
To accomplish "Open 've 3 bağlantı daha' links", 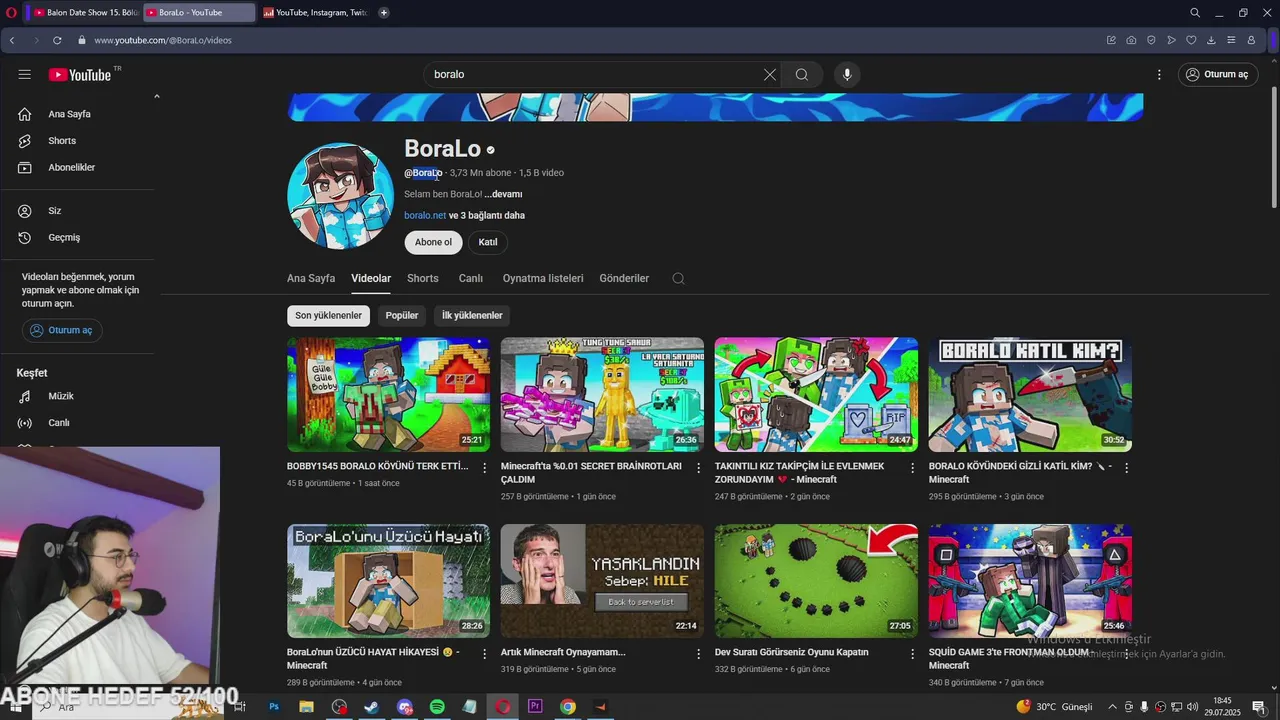I will point(487,215).
